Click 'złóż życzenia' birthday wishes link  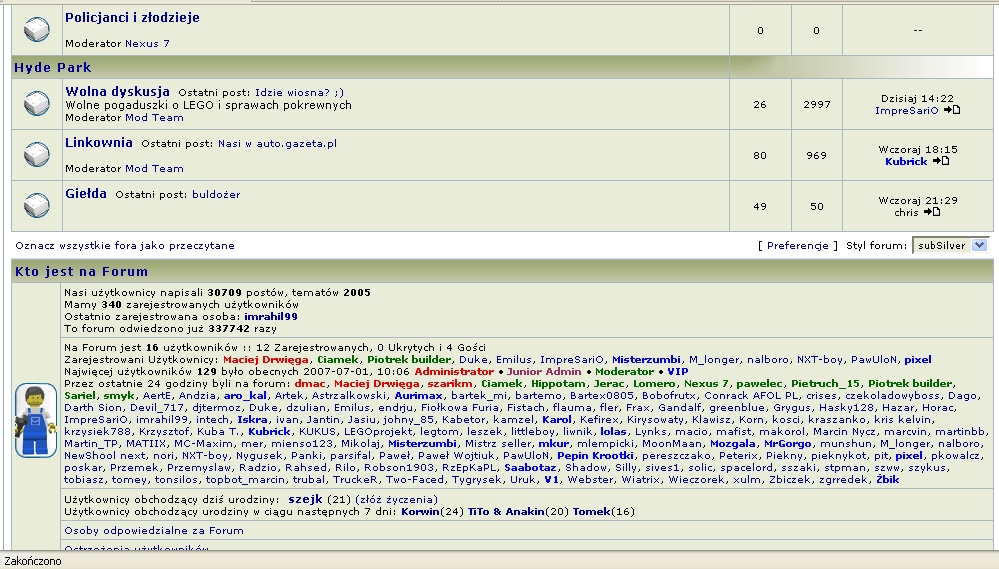click(x=396, y=500)
